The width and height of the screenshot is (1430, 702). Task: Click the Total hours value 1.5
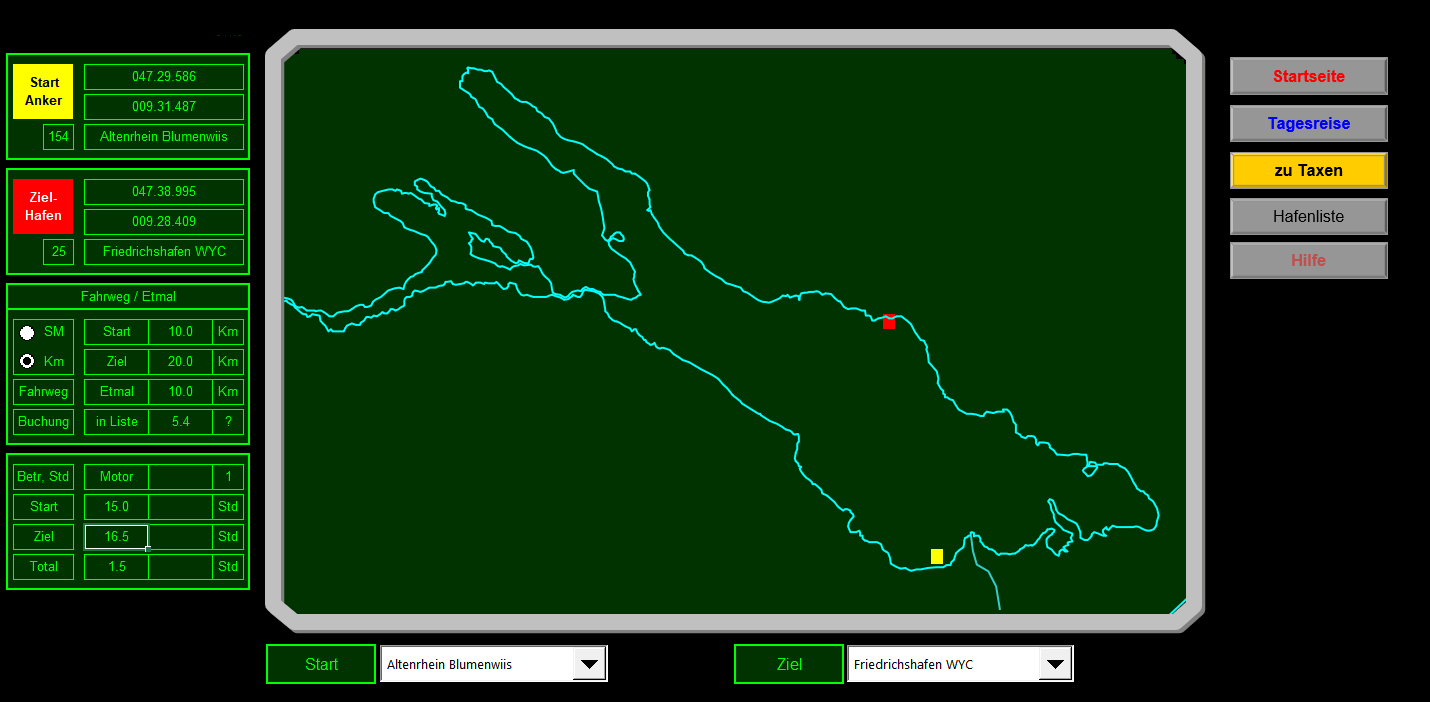click(x=116, y=566)
